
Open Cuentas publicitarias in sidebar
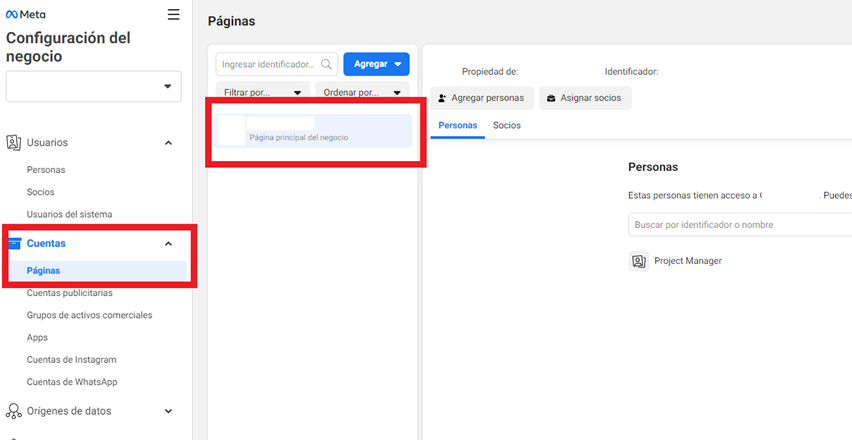(70, 293)
